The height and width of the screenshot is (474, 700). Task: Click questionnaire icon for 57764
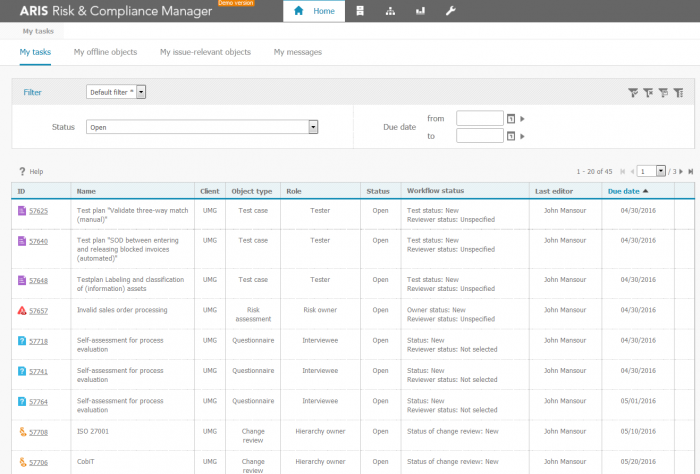pyautogui.click(x=22, y=401)
